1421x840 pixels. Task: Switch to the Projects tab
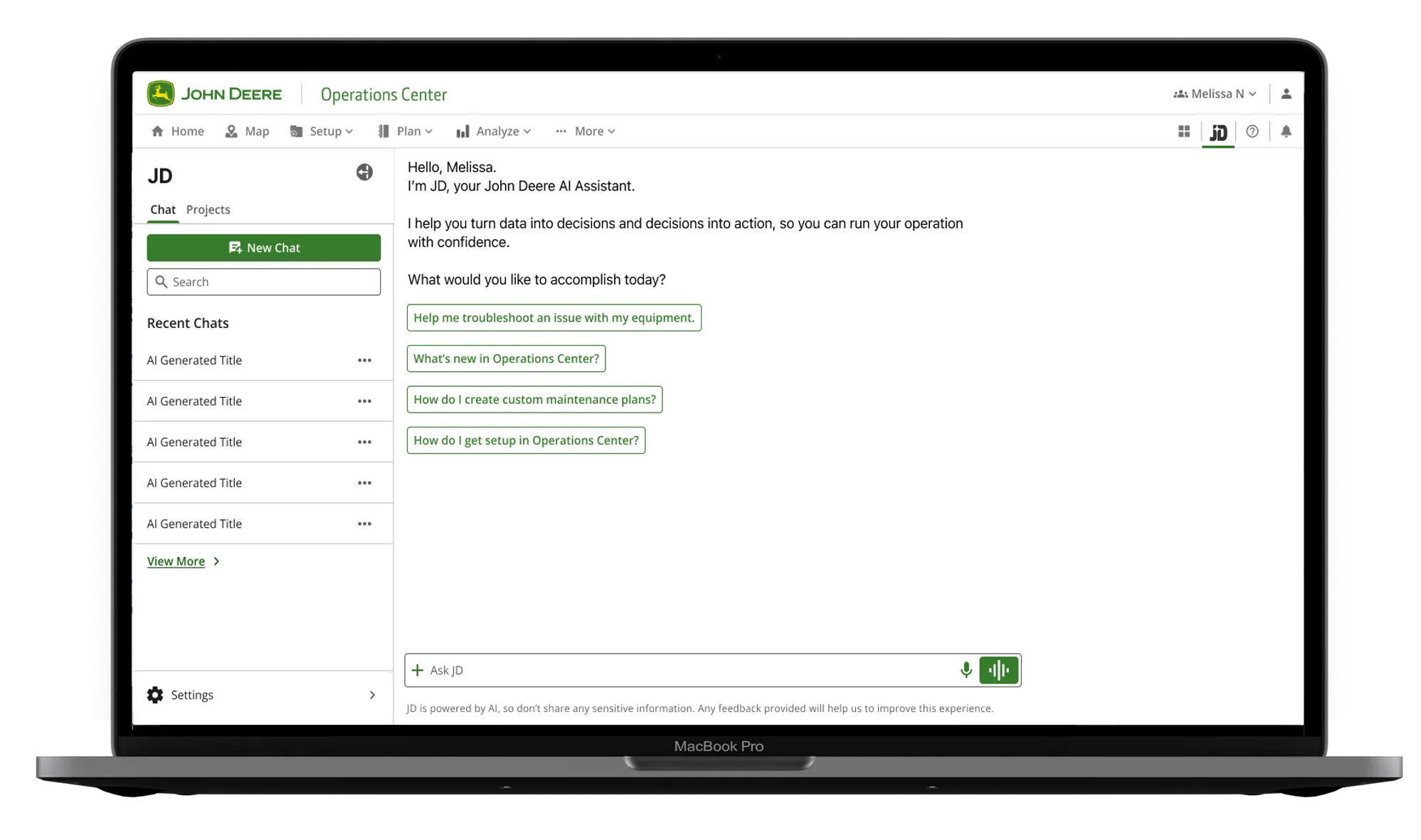pyautogui.click(x=208, y=210)
